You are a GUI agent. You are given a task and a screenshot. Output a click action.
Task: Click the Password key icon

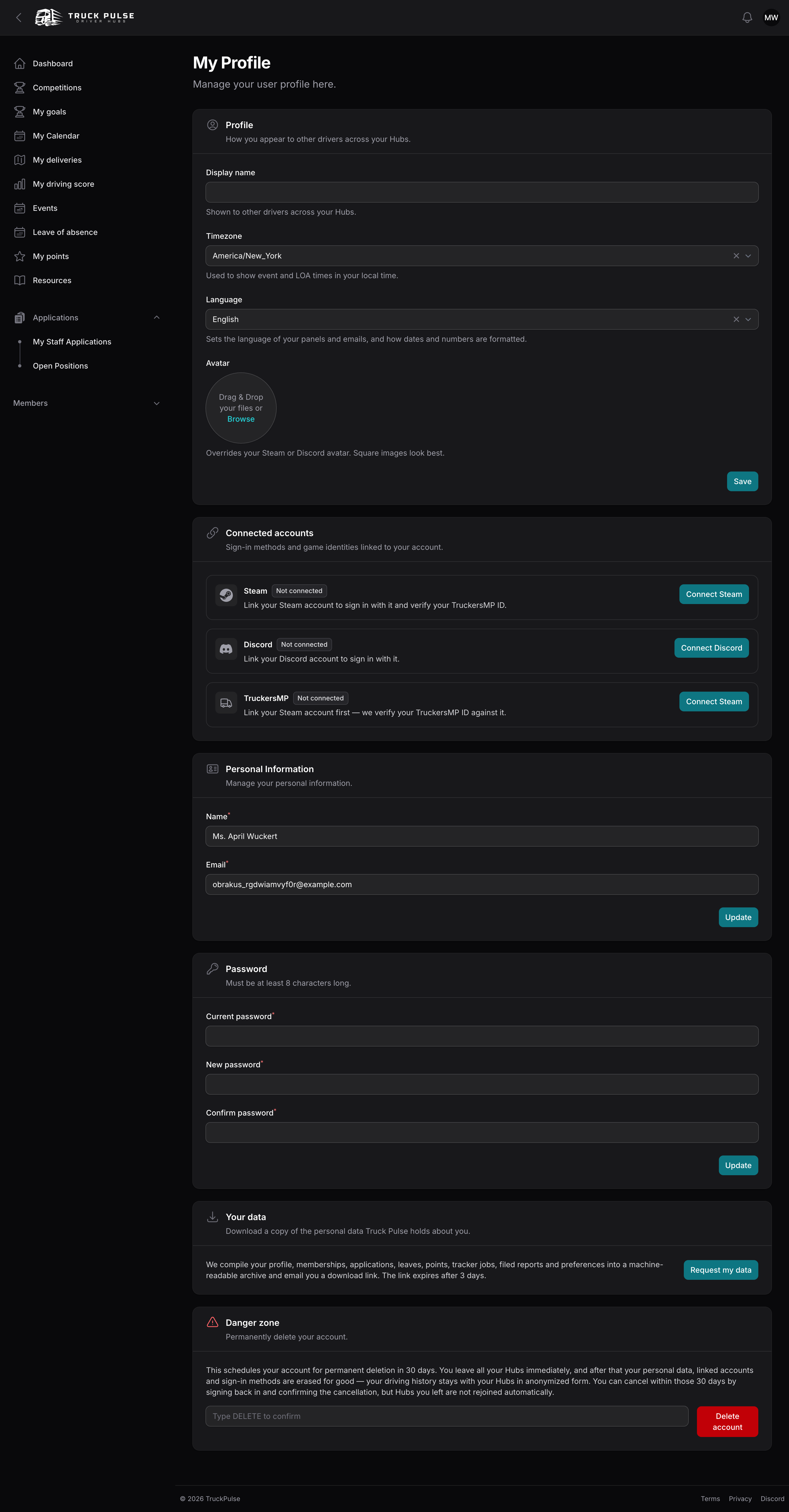213,968
